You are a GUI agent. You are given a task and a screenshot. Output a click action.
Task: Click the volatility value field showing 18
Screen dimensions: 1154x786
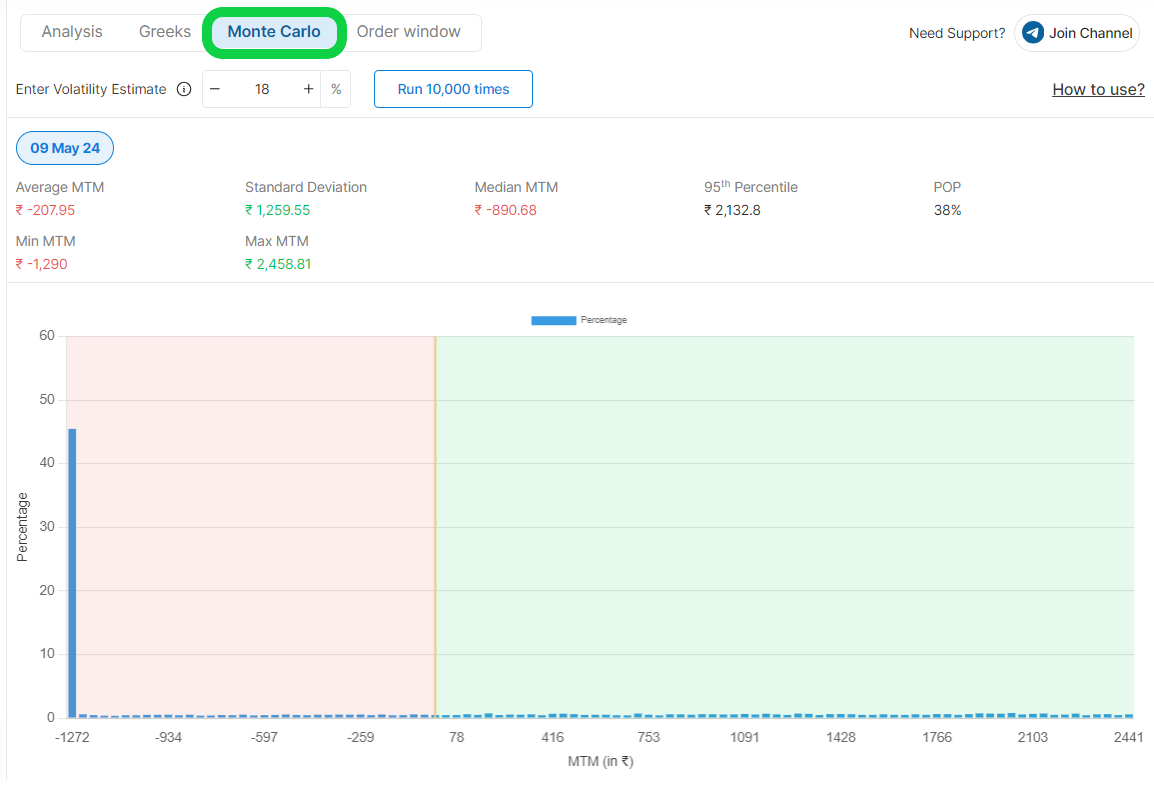[x=262, y=89]
